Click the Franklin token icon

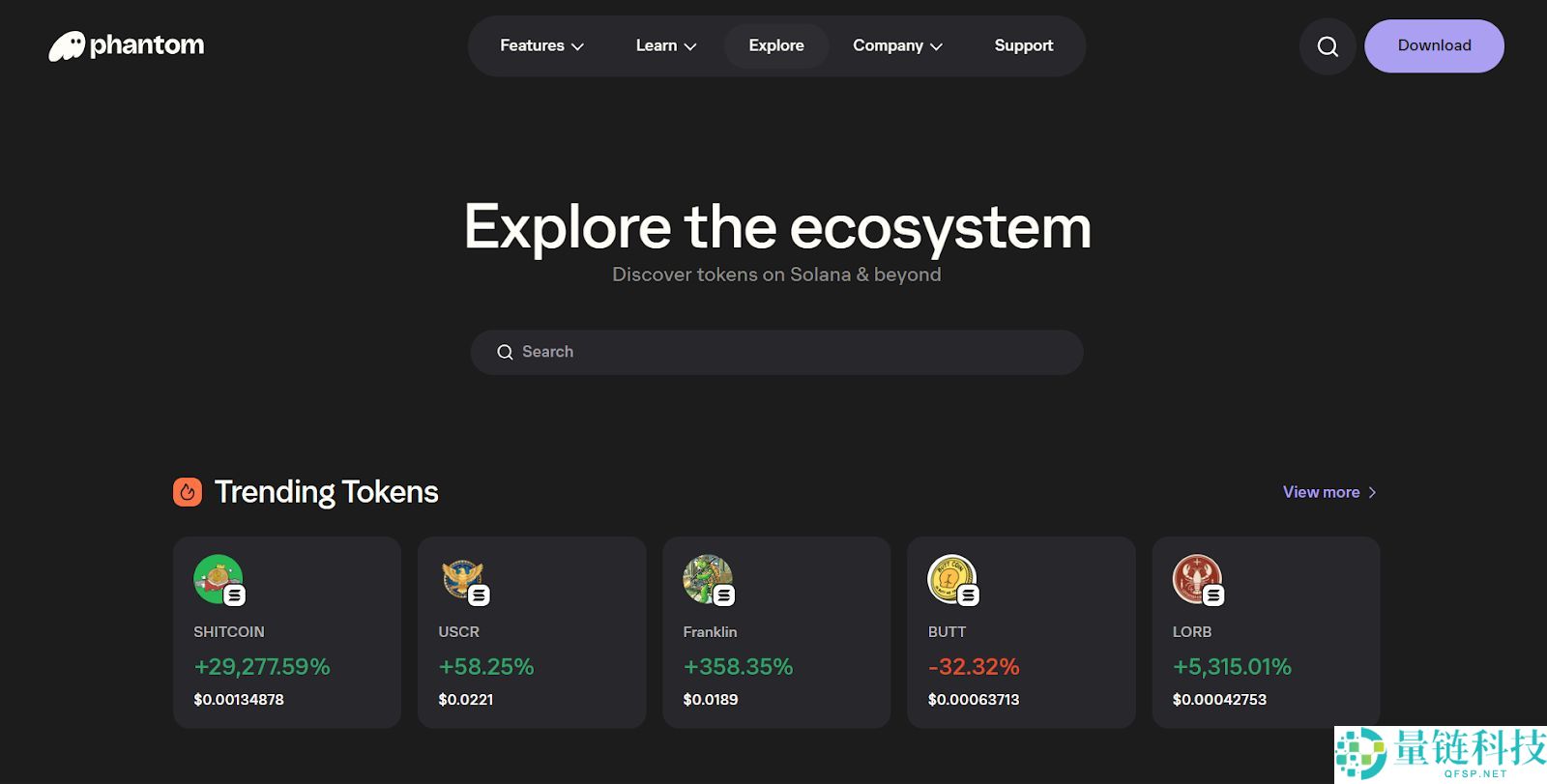tap(708, 579)
